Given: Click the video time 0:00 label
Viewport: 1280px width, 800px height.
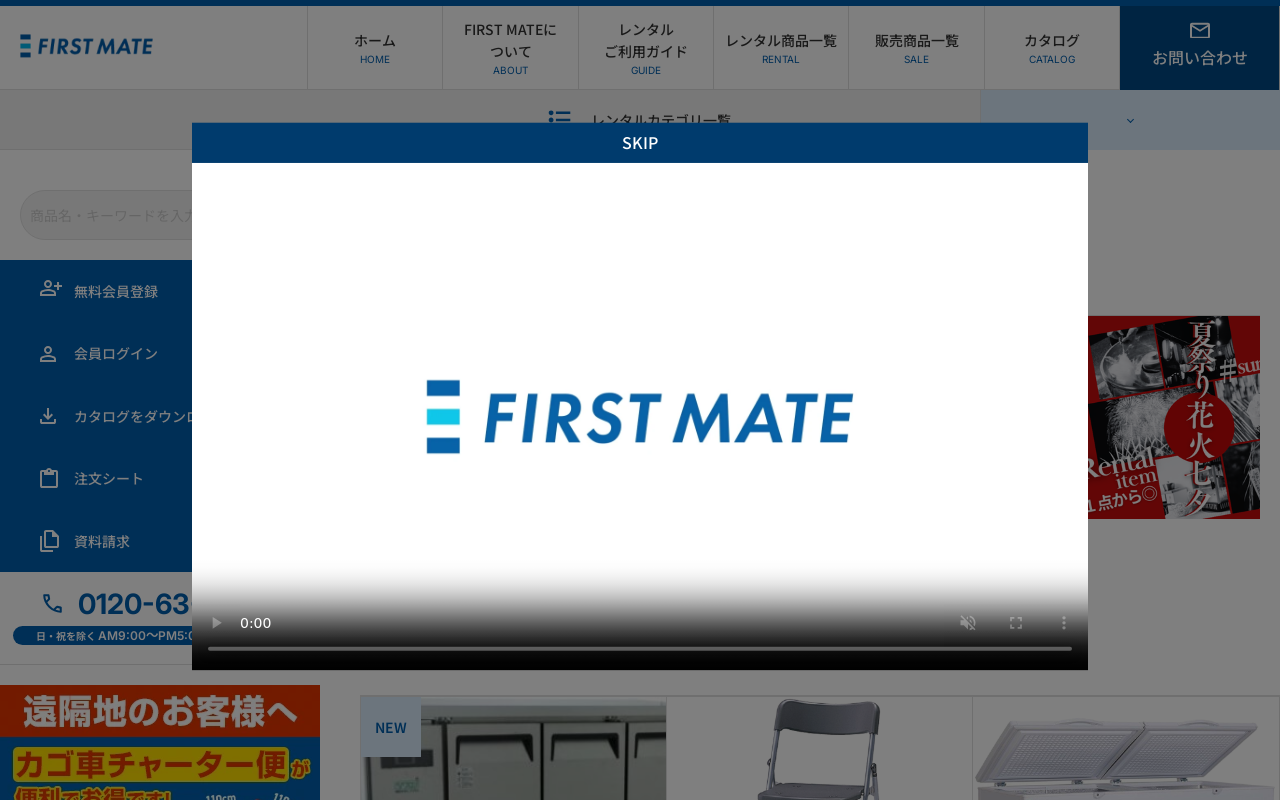Looking at the screenshot, I should pyautogui.click(x=256, y=623).
